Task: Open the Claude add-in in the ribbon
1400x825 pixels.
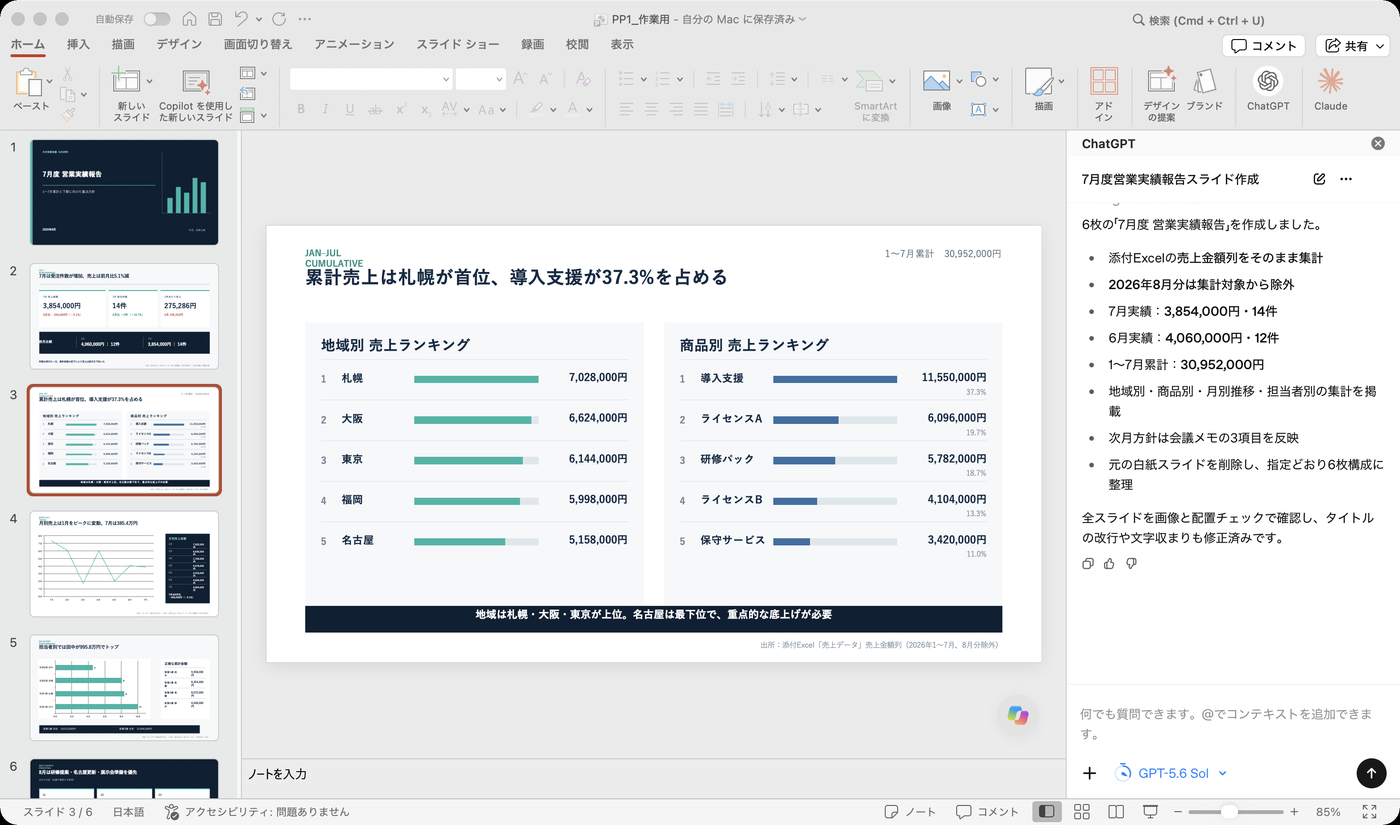Action: [1330, 89]
